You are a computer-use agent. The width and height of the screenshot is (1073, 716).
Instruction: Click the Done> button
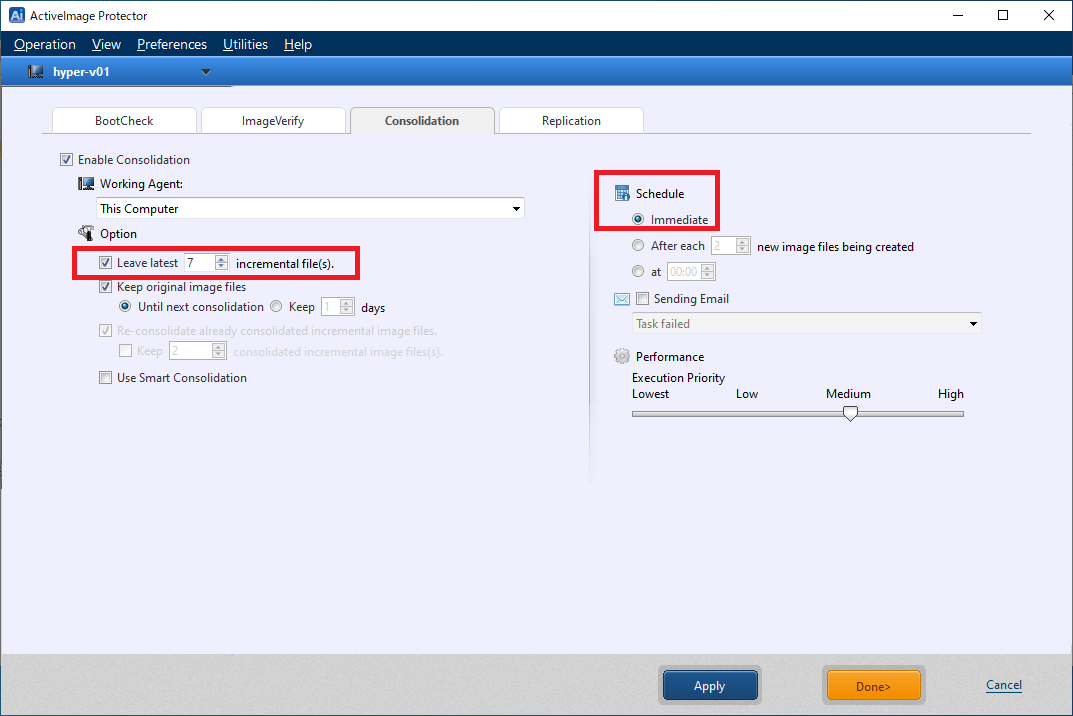click(873, 685)
